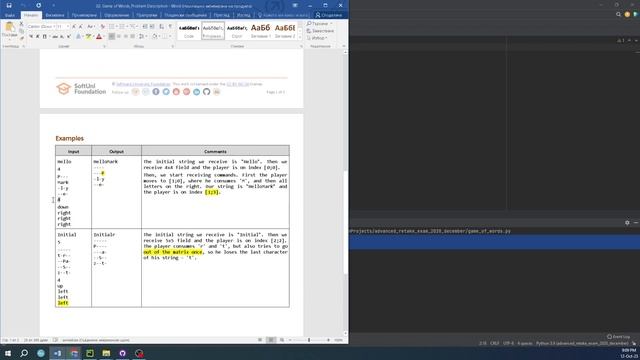640x360 pixels.
Task: Cut selection using the scissors icon
Action: [21, 24]
